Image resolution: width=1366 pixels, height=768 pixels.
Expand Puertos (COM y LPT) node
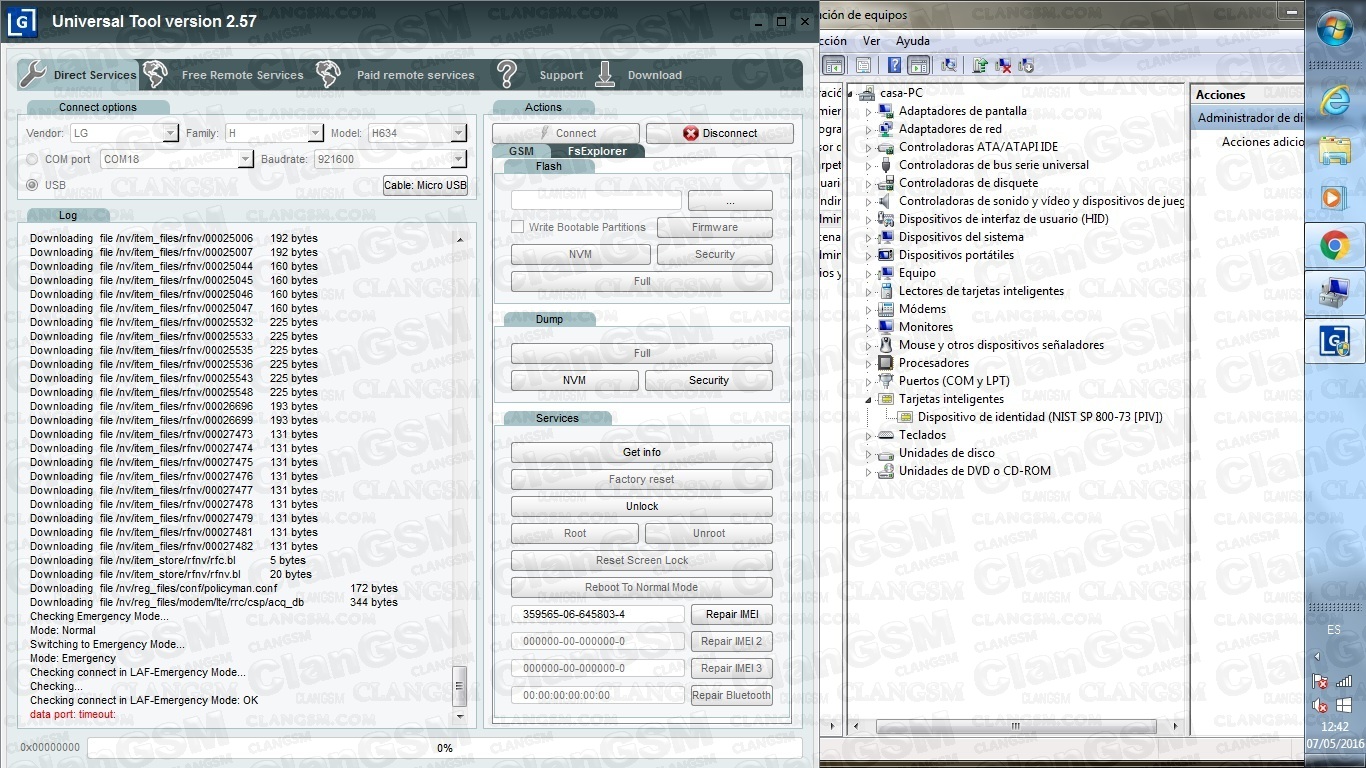[868, 382]
